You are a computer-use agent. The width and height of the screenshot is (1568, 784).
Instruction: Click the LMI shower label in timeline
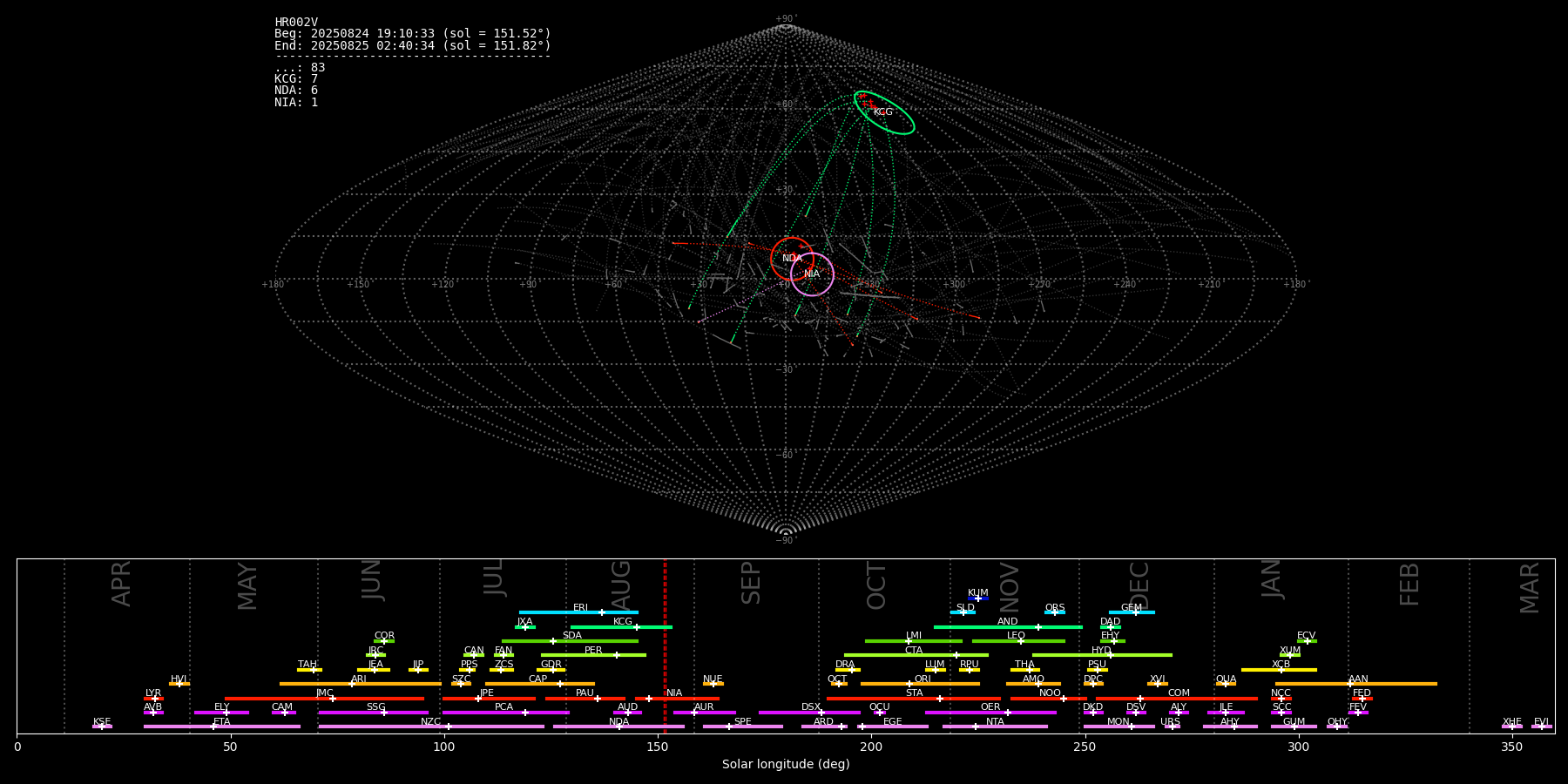(913, 636)
